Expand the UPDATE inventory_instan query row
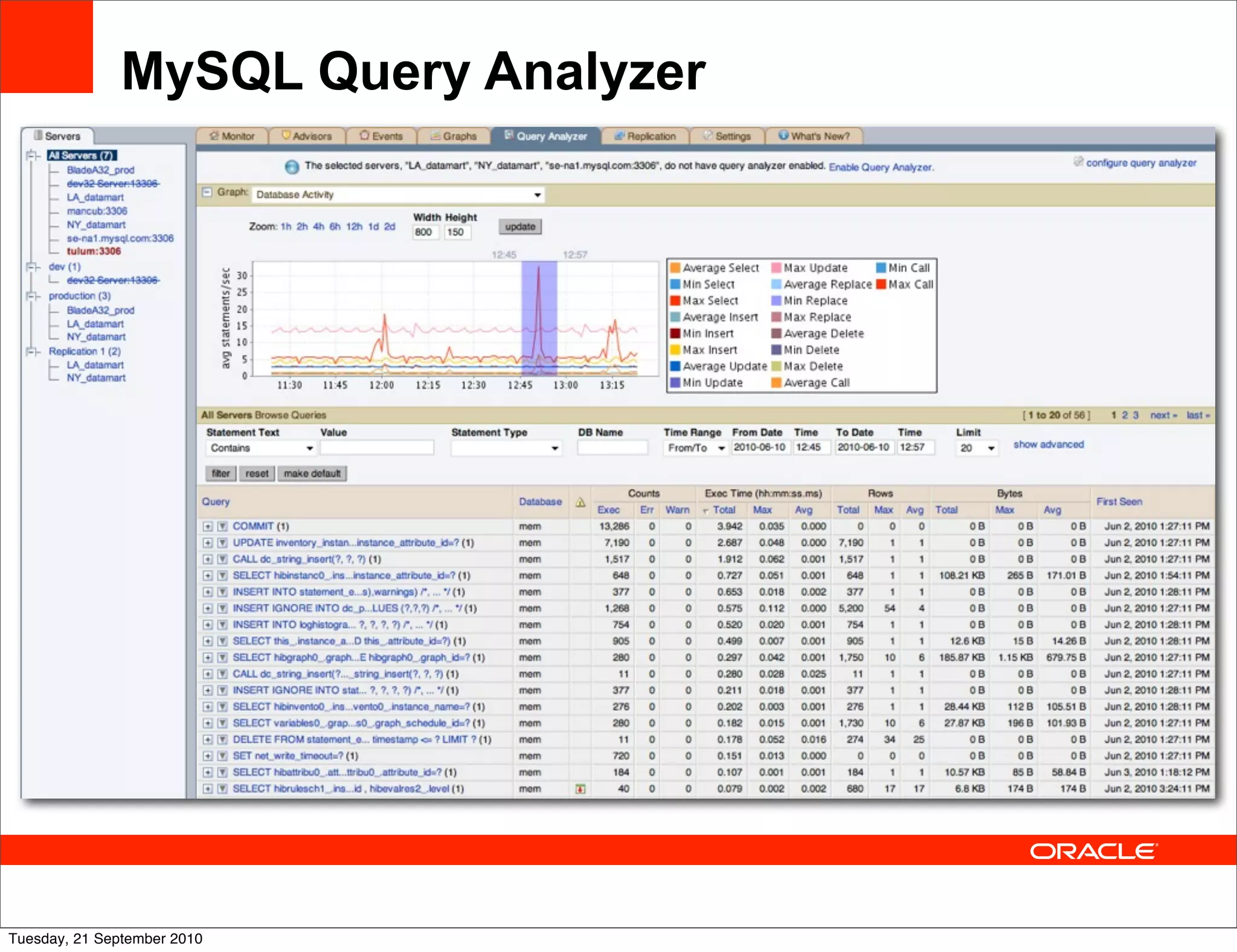 pos(208,543)
